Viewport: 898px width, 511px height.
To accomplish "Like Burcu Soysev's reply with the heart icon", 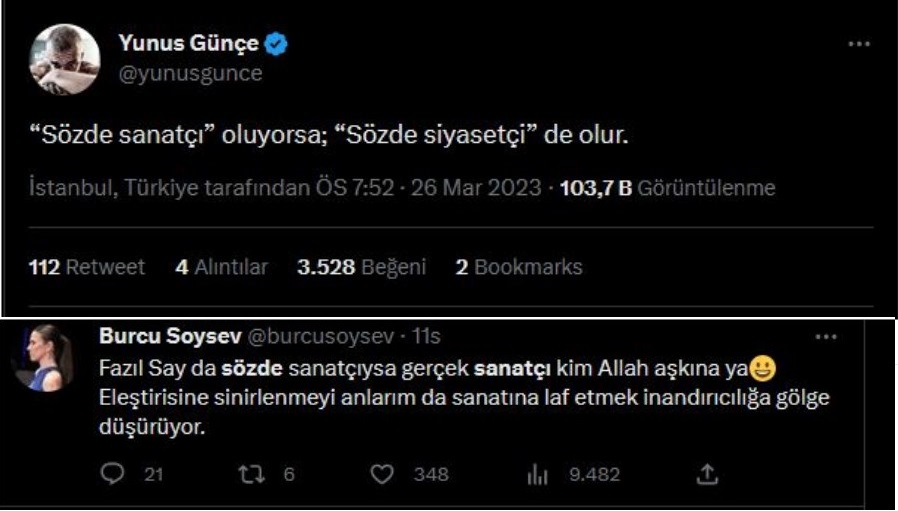I will point(382,474).
